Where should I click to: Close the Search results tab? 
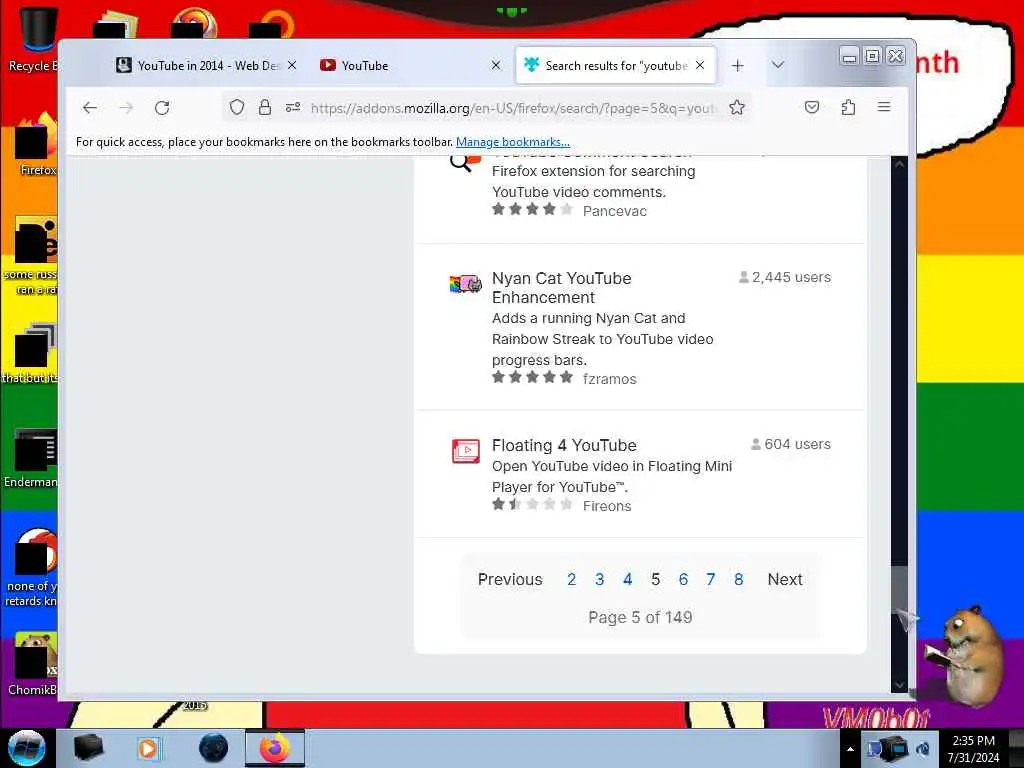click(x=699, y=65)
